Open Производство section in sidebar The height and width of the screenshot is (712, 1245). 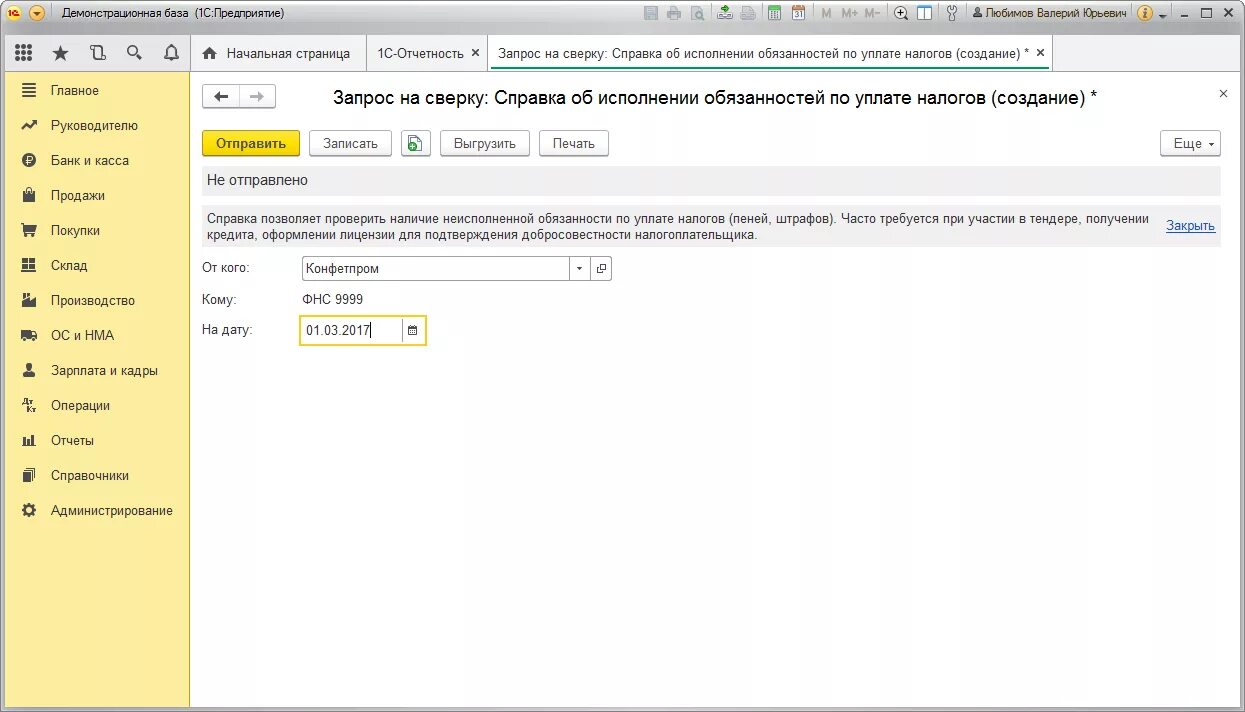[x=96, y=300]
